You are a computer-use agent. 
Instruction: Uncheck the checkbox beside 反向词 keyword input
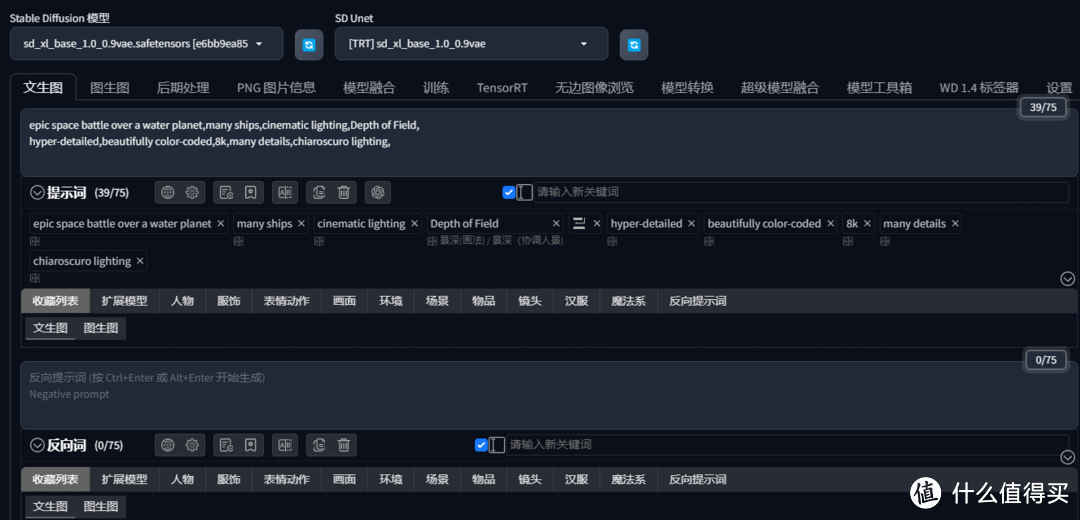481,445
